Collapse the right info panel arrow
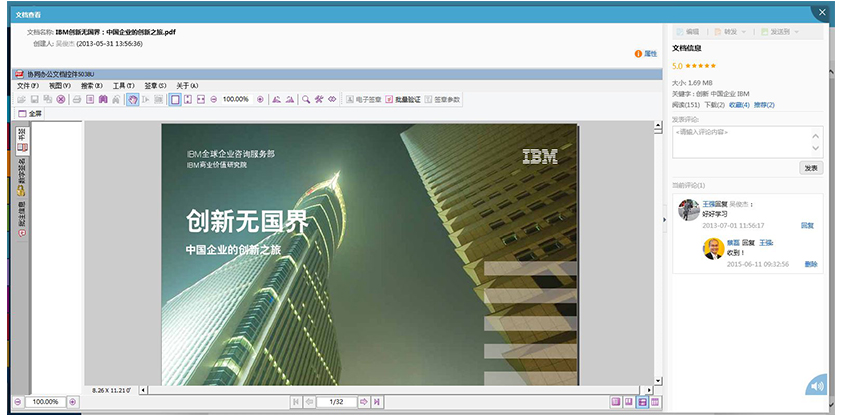This screenshot has width=842, height=415. click(x=665, y=220)
